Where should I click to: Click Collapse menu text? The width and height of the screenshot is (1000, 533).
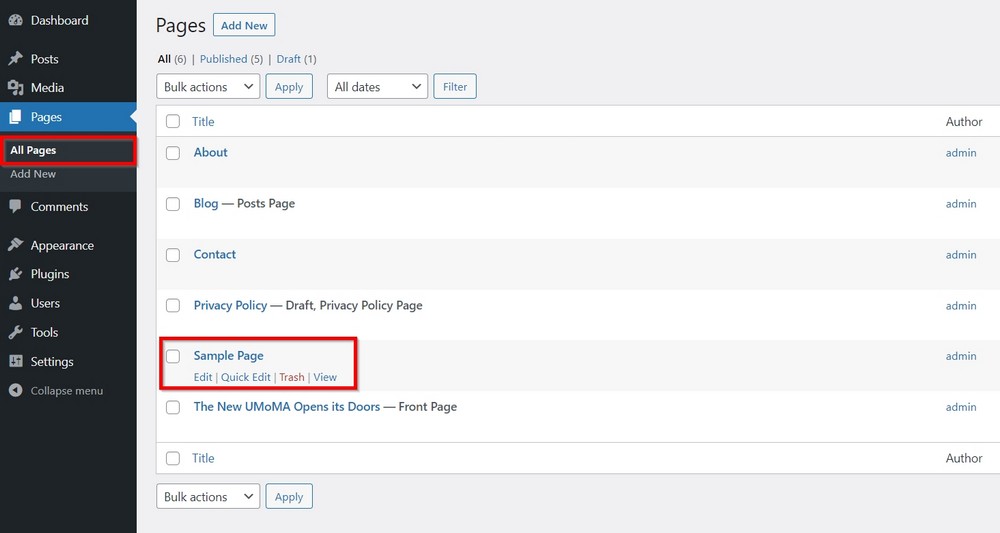pyautogui.click(x=67, y=391)
